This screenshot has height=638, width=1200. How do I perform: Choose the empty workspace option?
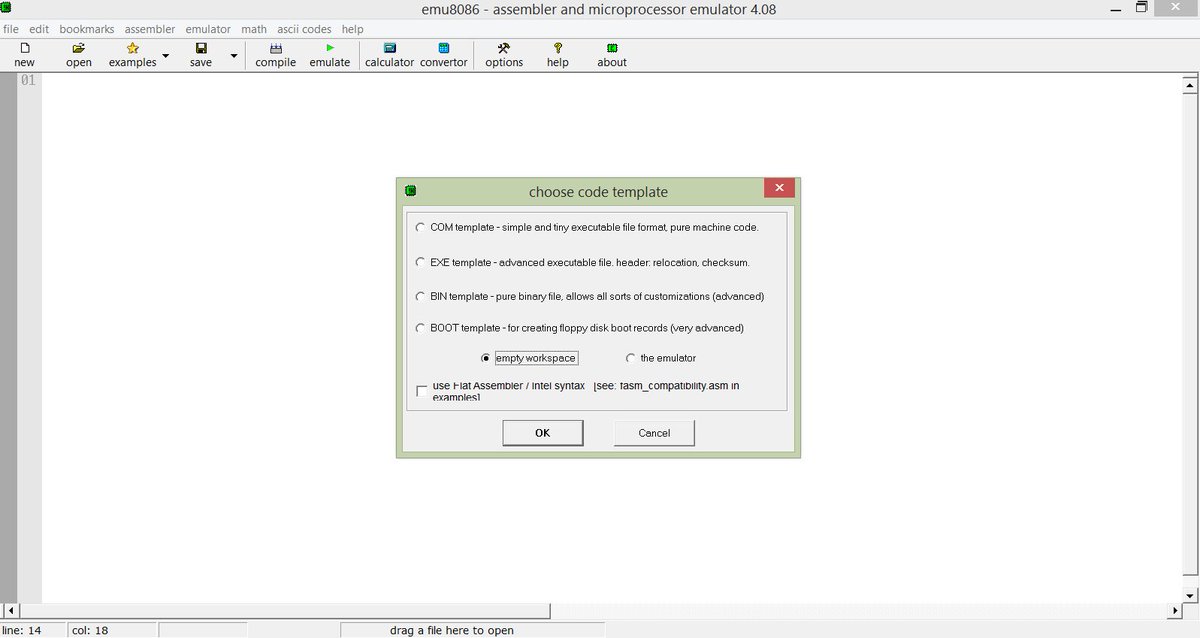click(486, 358)
